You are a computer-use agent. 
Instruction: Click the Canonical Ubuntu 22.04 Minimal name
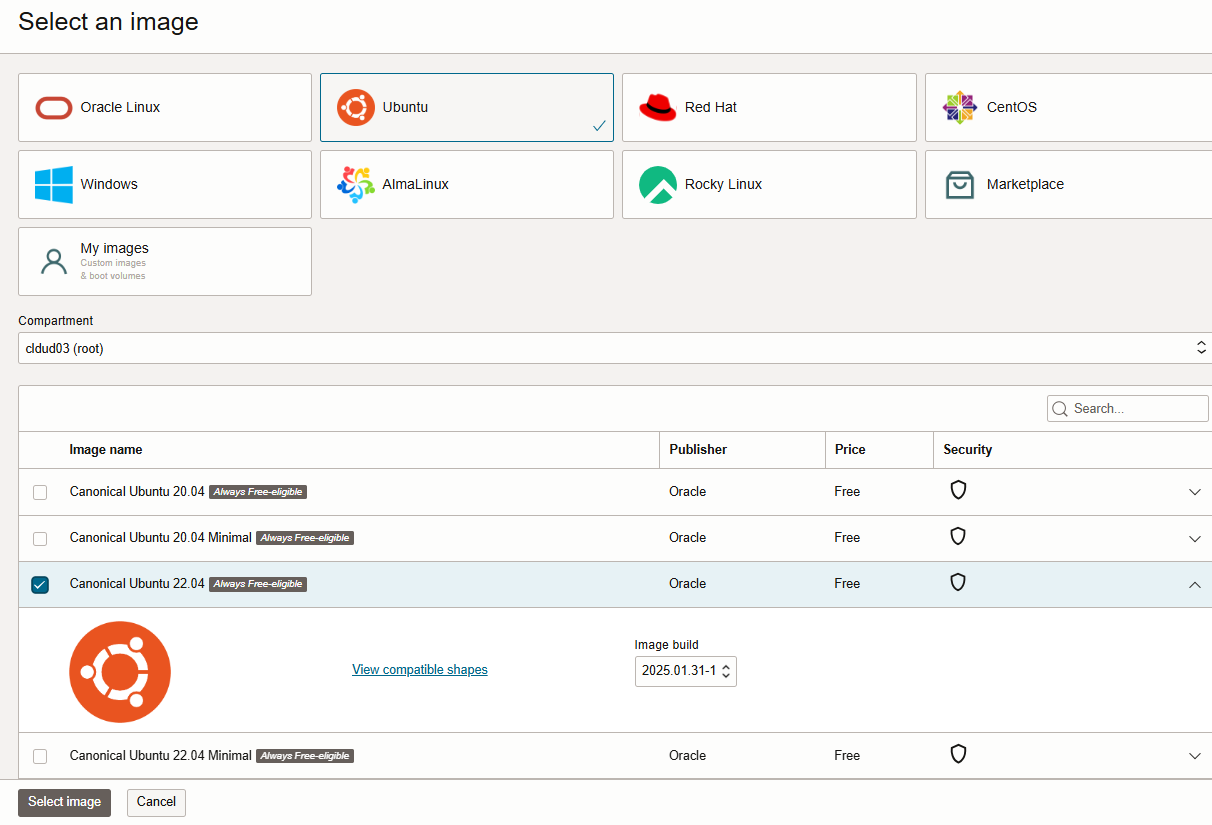coord(161,756)
